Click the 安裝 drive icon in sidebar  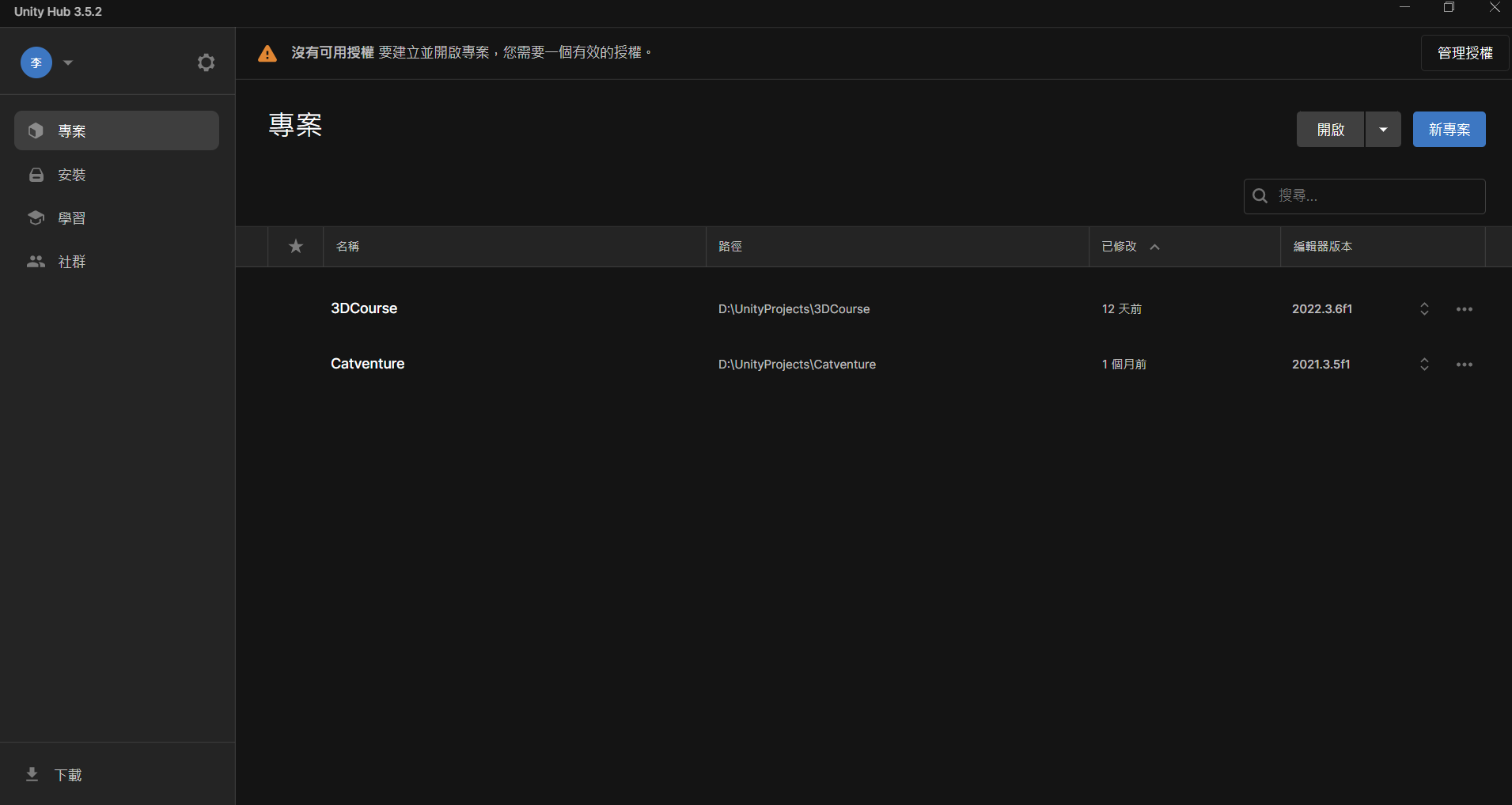36,175
